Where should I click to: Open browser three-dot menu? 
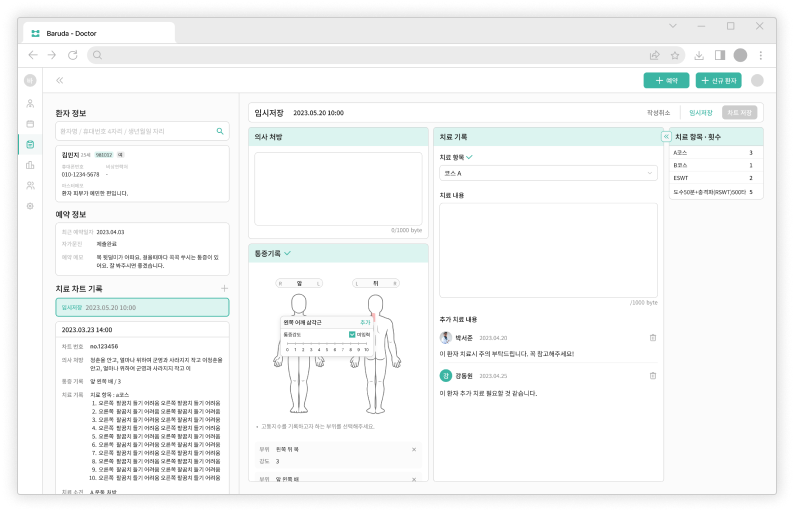(x=761, y=55)
